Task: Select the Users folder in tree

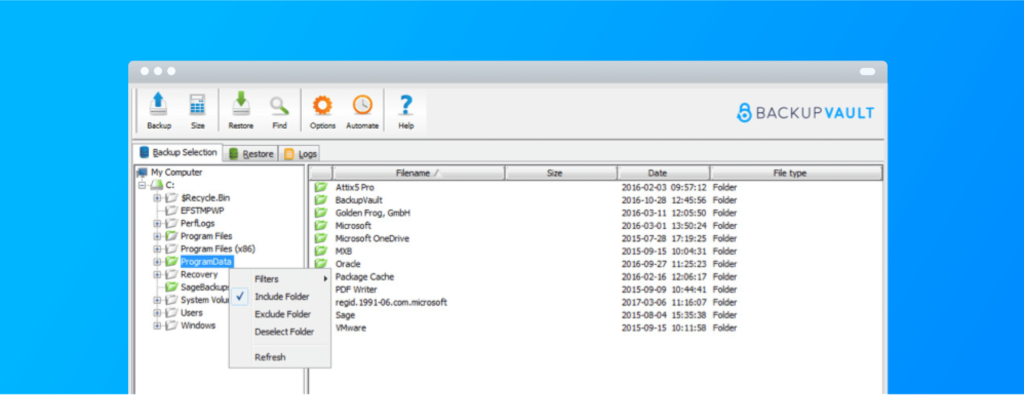Action: click(x=191, y=313)
